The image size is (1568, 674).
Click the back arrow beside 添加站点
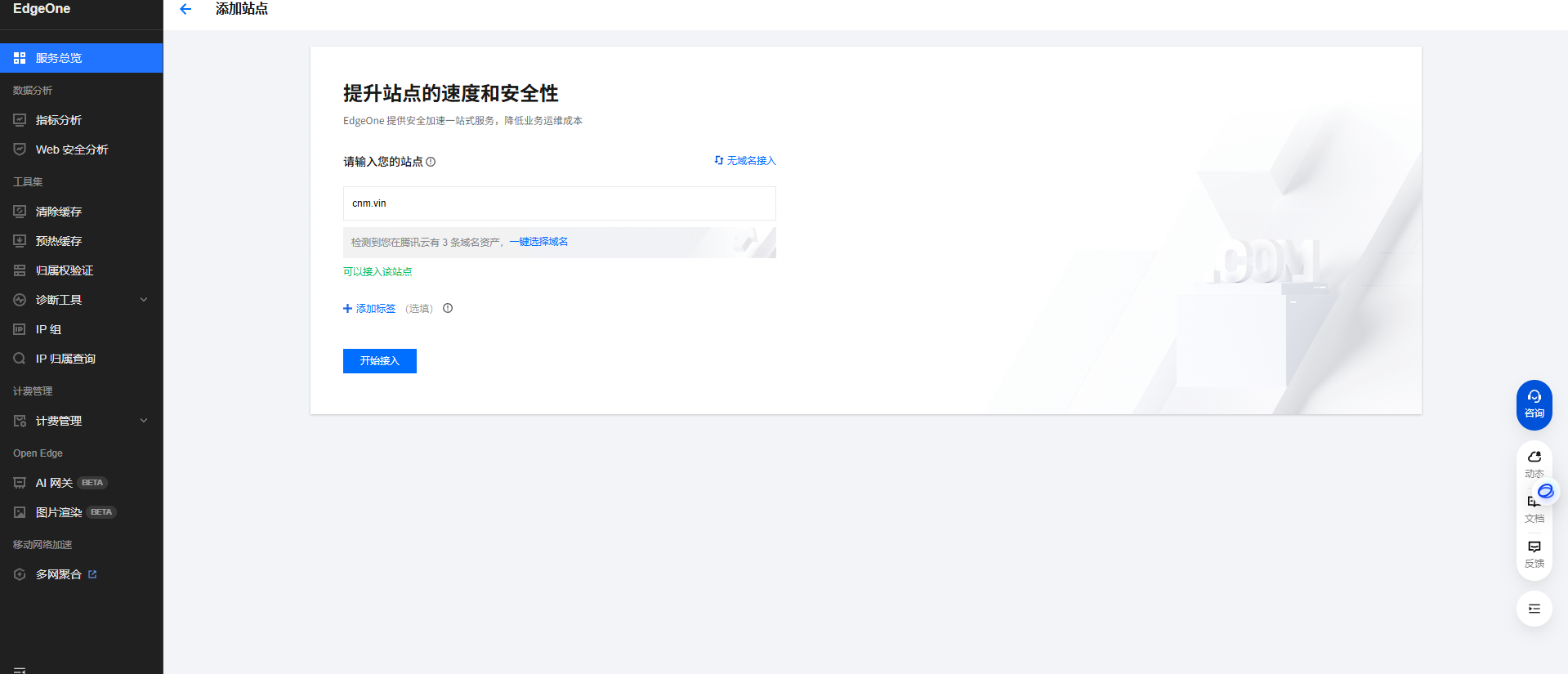pos(185,9)
